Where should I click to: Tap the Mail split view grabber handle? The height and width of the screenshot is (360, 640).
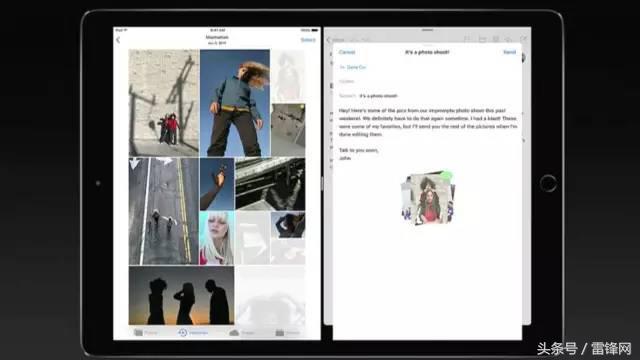click(x=427, y=30)
